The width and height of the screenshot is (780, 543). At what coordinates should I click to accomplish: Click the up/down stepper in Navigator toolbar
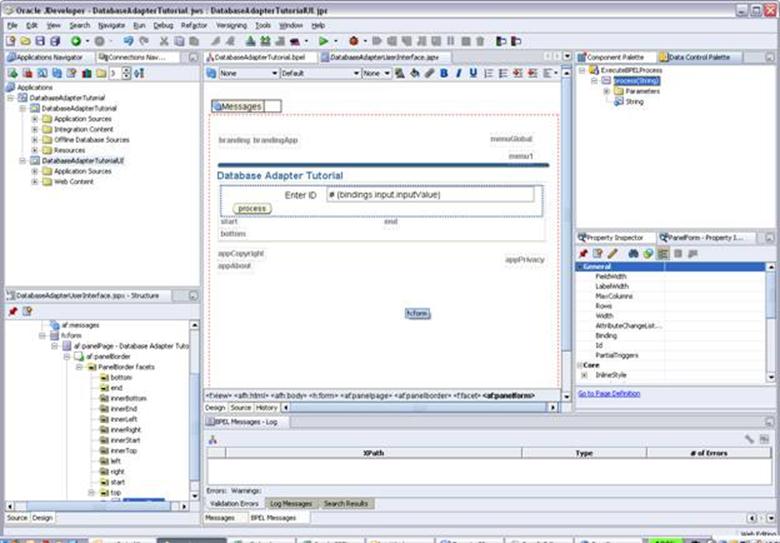coord(126,74)
